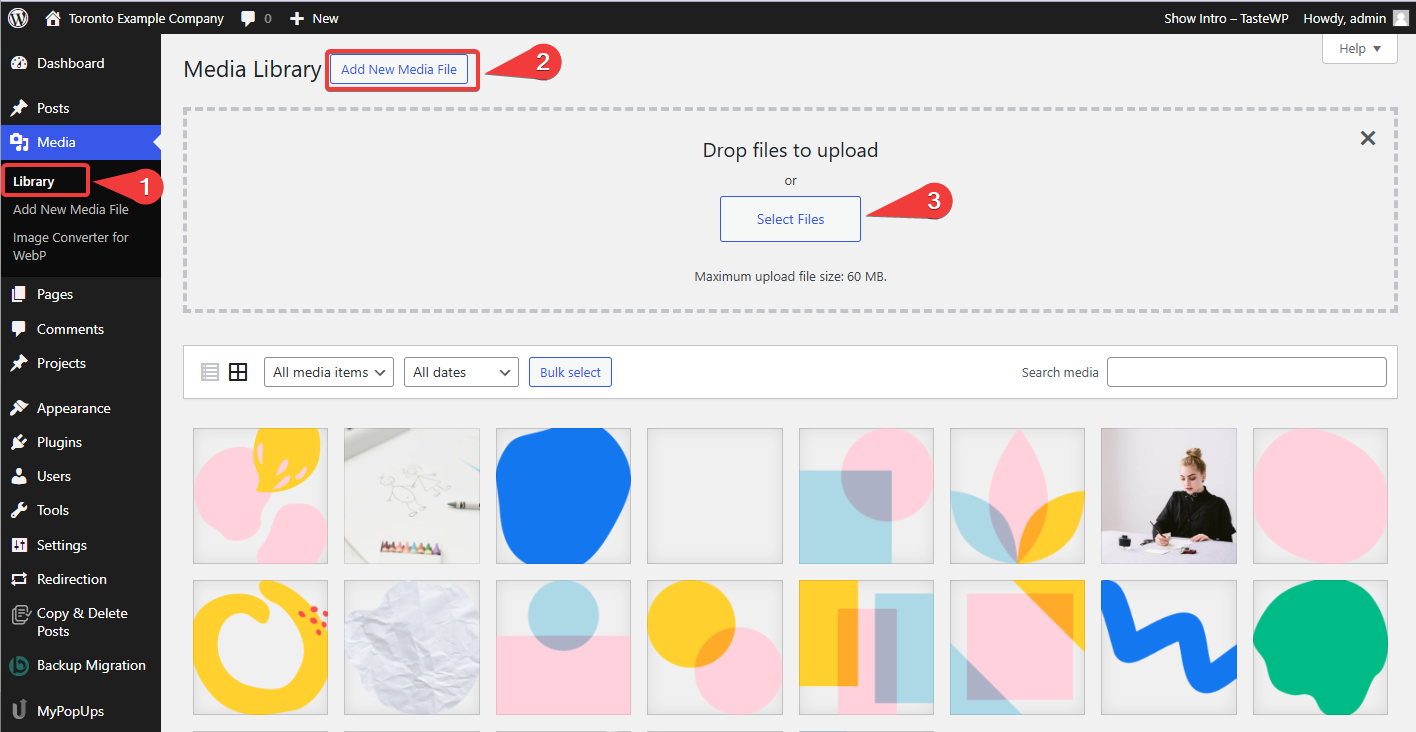The height and width of the screenshot is (732, 1416).
Task: Click the WordPress logo icon
Action: [x=18, y=18]
